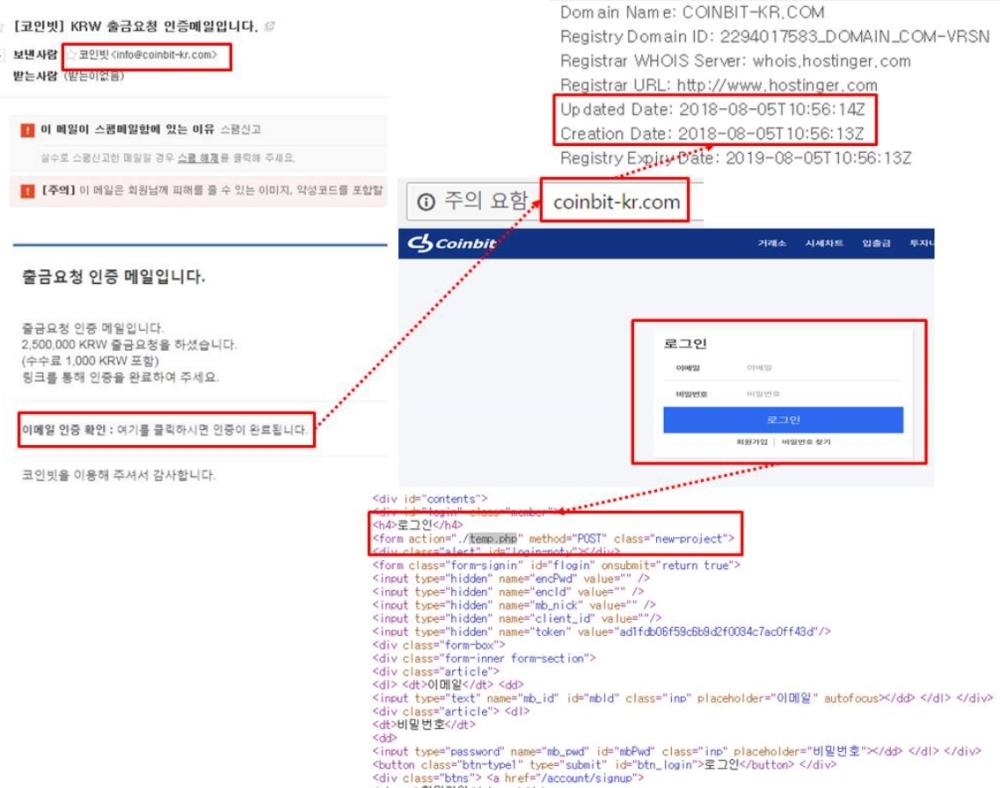Click the 비밀번호 찾기 link

pyautogui.click(x=806, y=442)
